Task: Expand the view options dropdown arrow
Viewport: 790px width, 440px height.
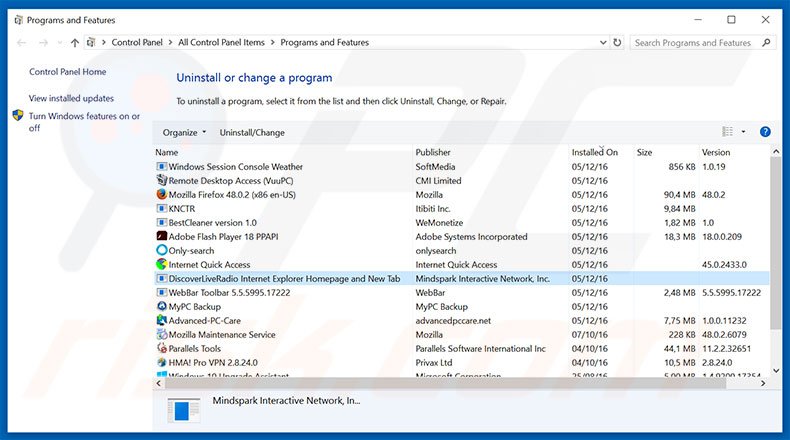Action: [x=743, y=132]
